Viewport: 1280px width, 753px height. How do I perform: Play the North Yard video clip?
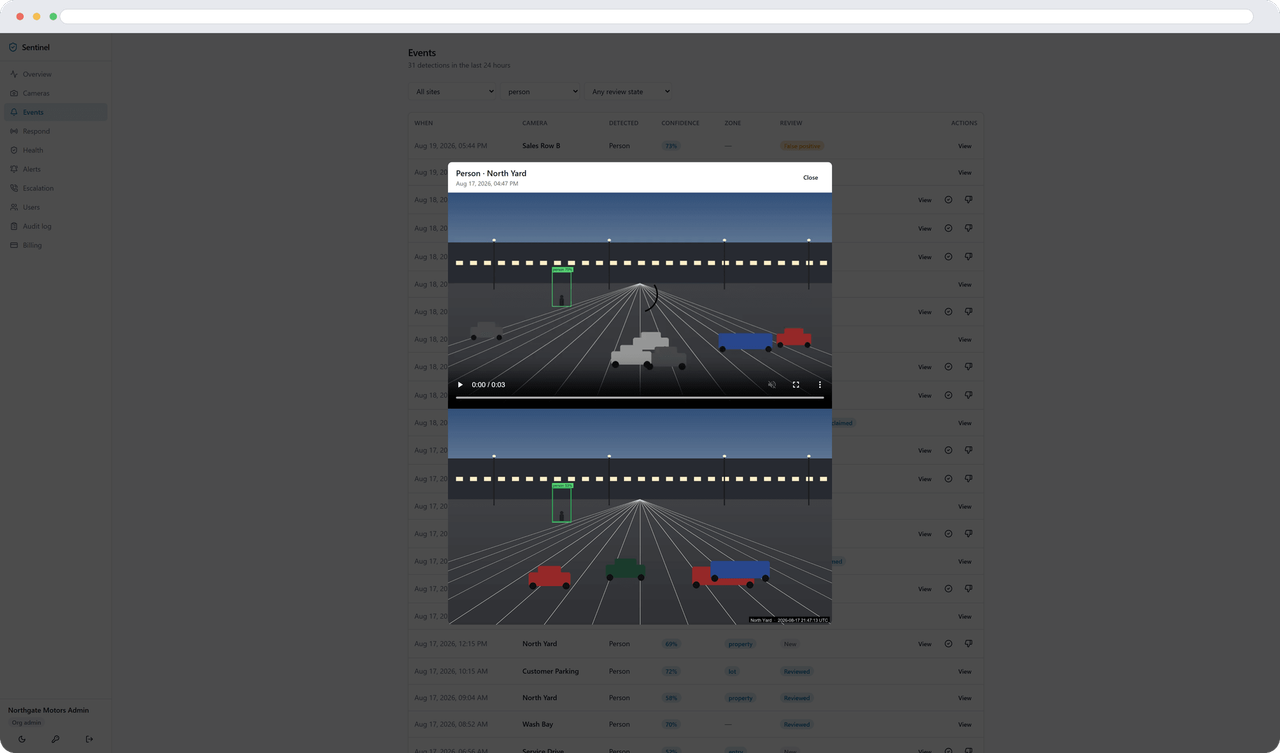tap(460, 385)
